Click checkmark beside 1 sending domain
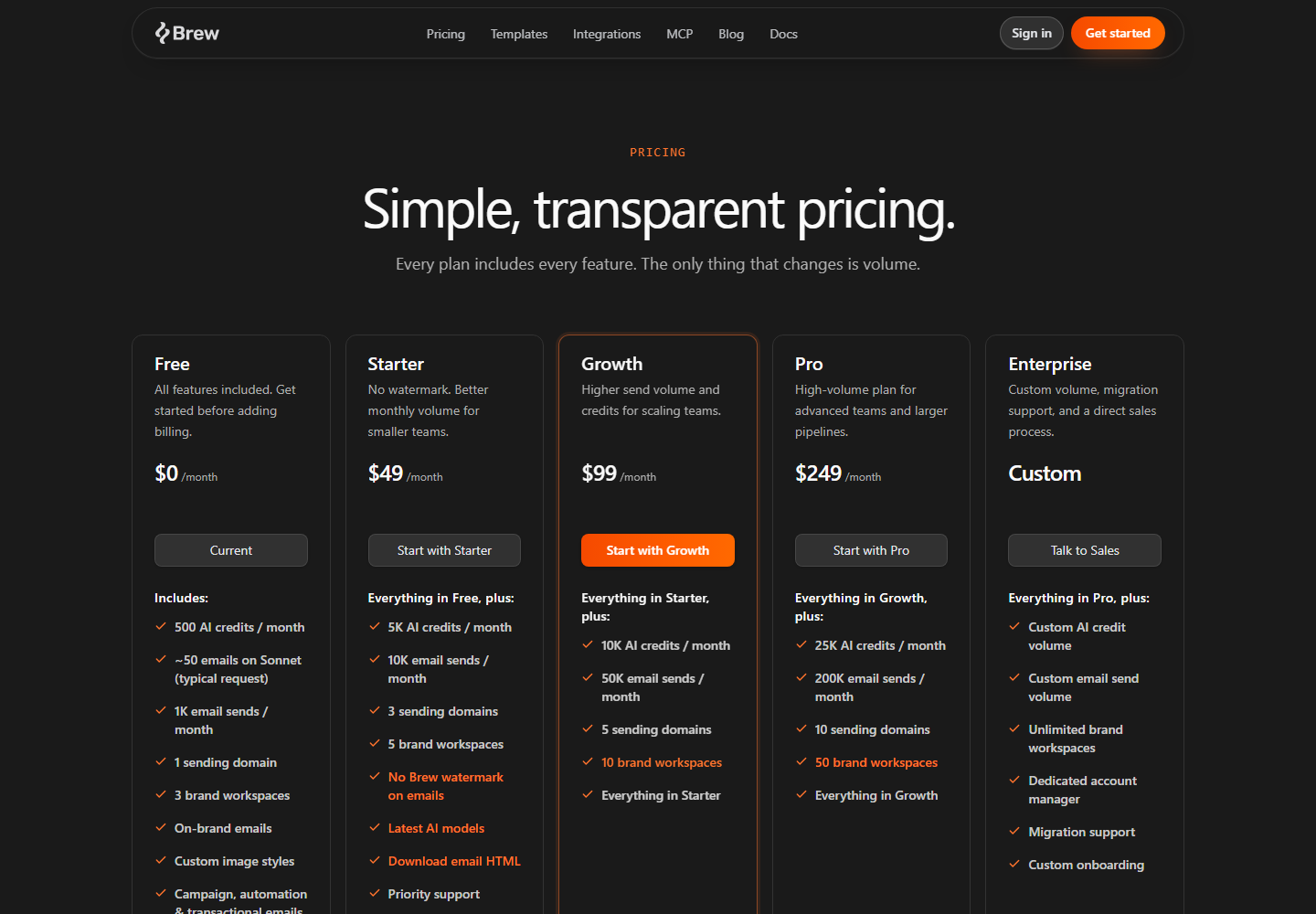This screenshot has width=1316, height=914. tap(161, 762)
